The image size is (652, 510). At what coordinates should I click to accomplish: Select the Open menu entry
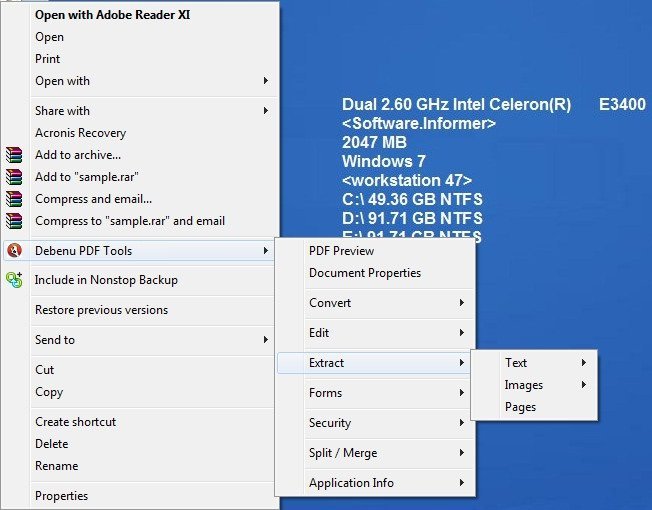(140, 37)
